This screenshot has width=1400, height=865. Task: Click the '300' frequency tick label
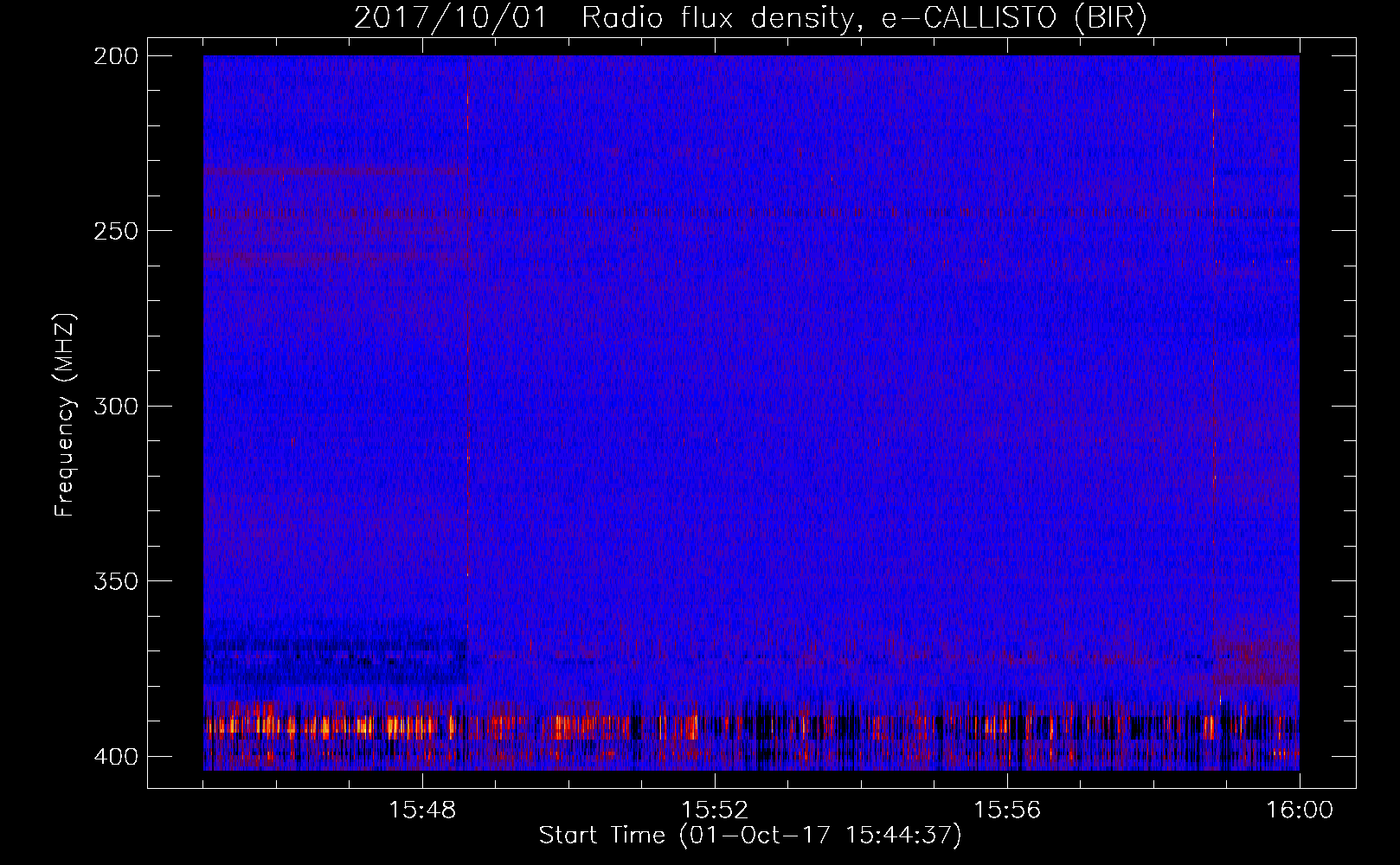(x=115, y=406)
